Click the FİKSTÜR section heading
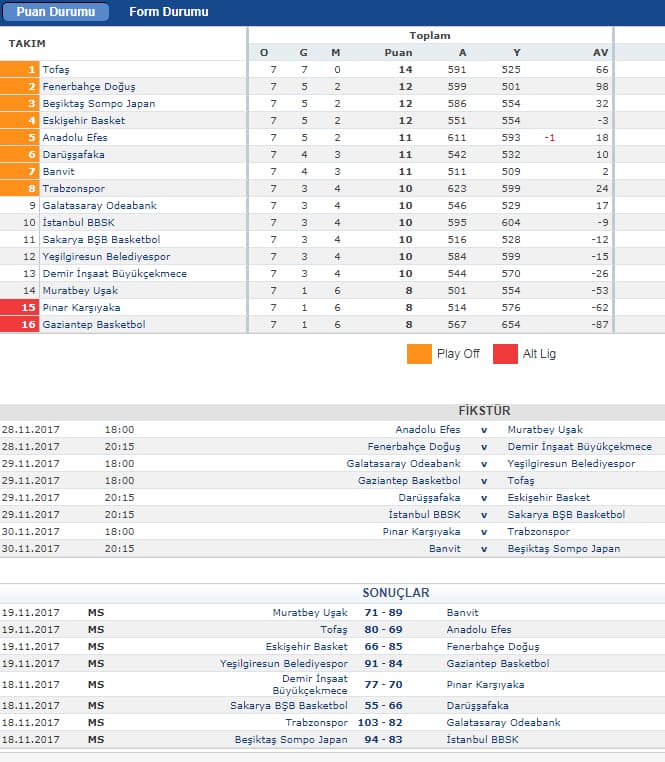 point(484,411)
